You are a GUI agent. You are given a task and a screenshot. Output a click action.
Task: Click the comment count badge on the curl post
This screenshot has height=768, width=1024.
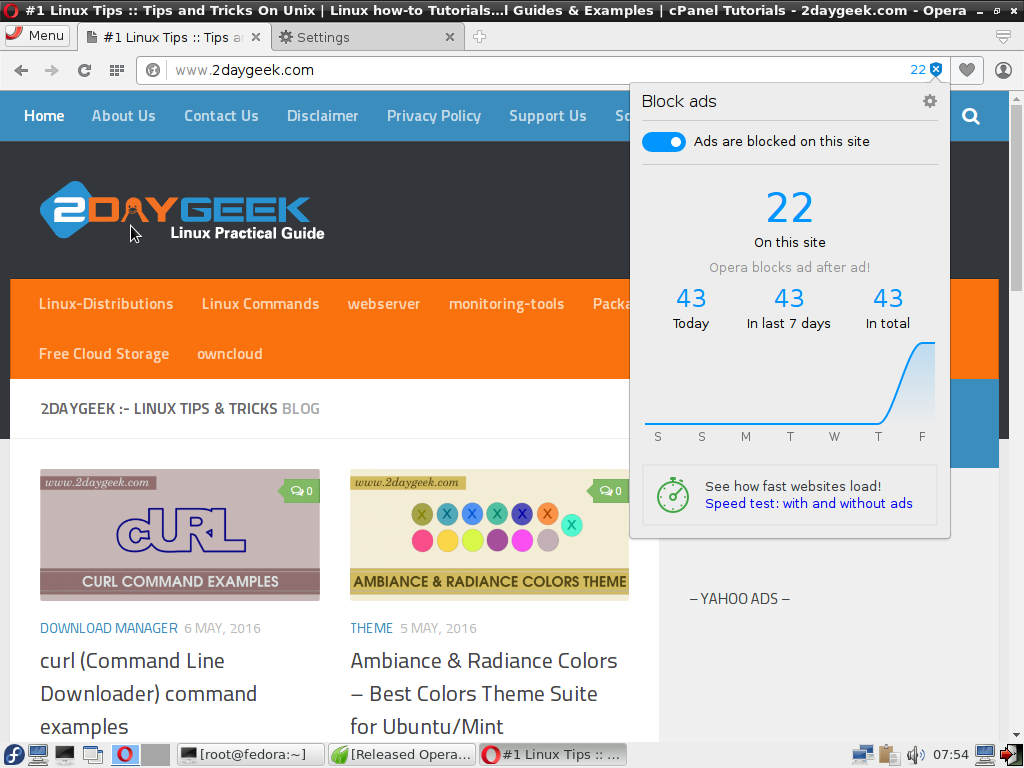coord(301,491)
